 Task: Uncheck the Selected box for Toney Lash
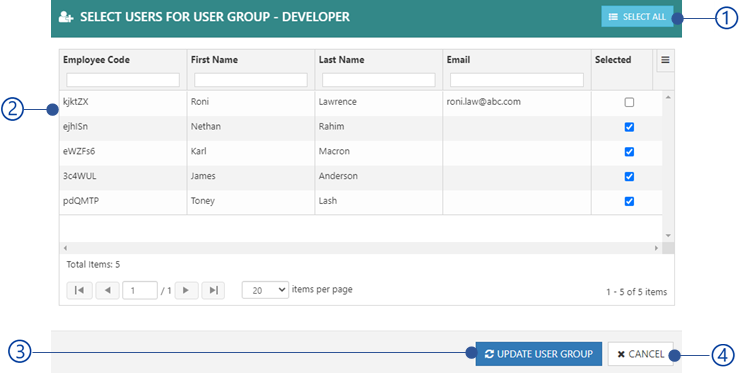coord(629,201)
